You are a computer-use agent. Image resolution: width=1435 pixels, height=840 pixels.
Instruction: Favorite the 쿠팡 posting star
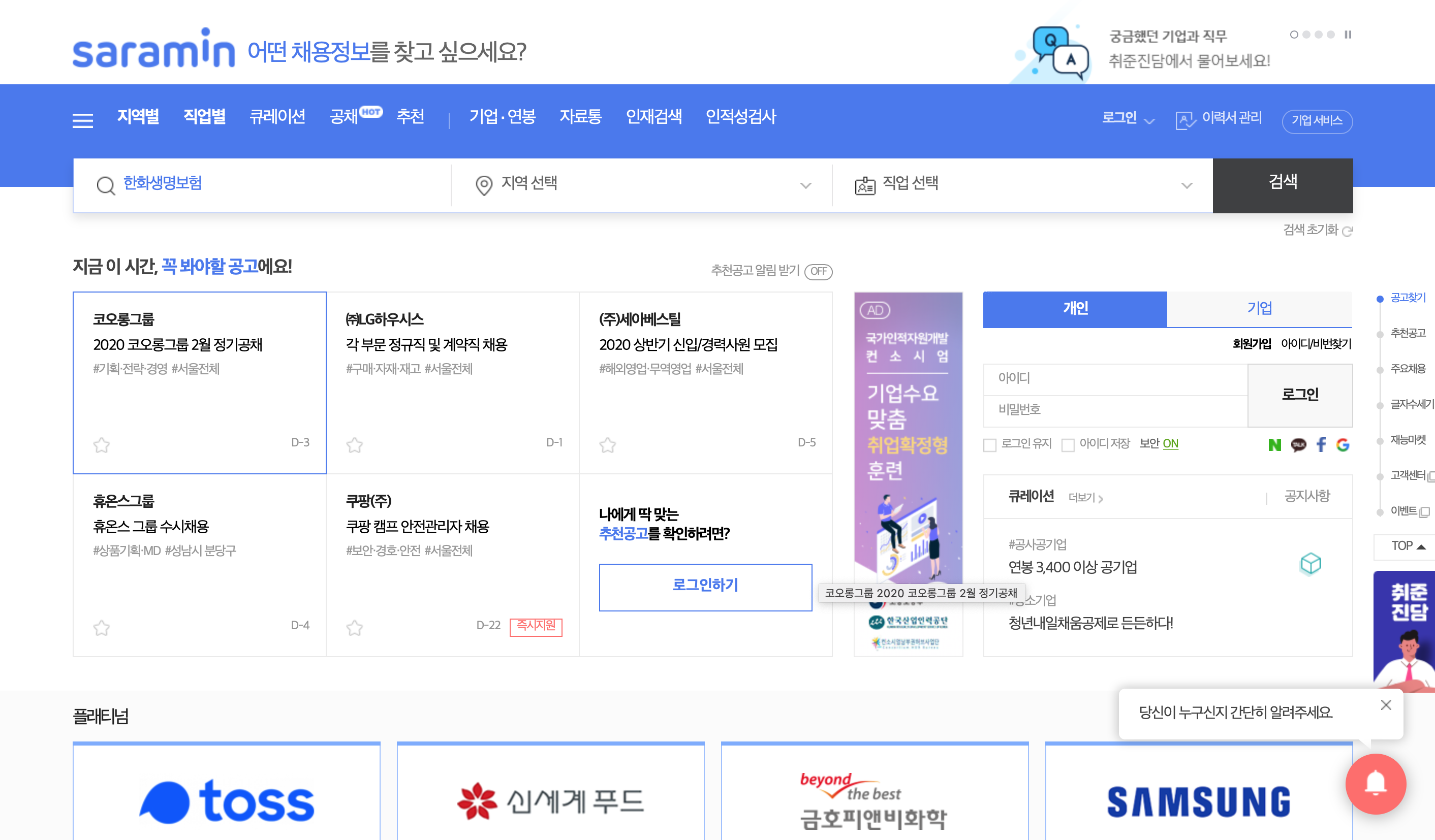click(x=354, y=627)
